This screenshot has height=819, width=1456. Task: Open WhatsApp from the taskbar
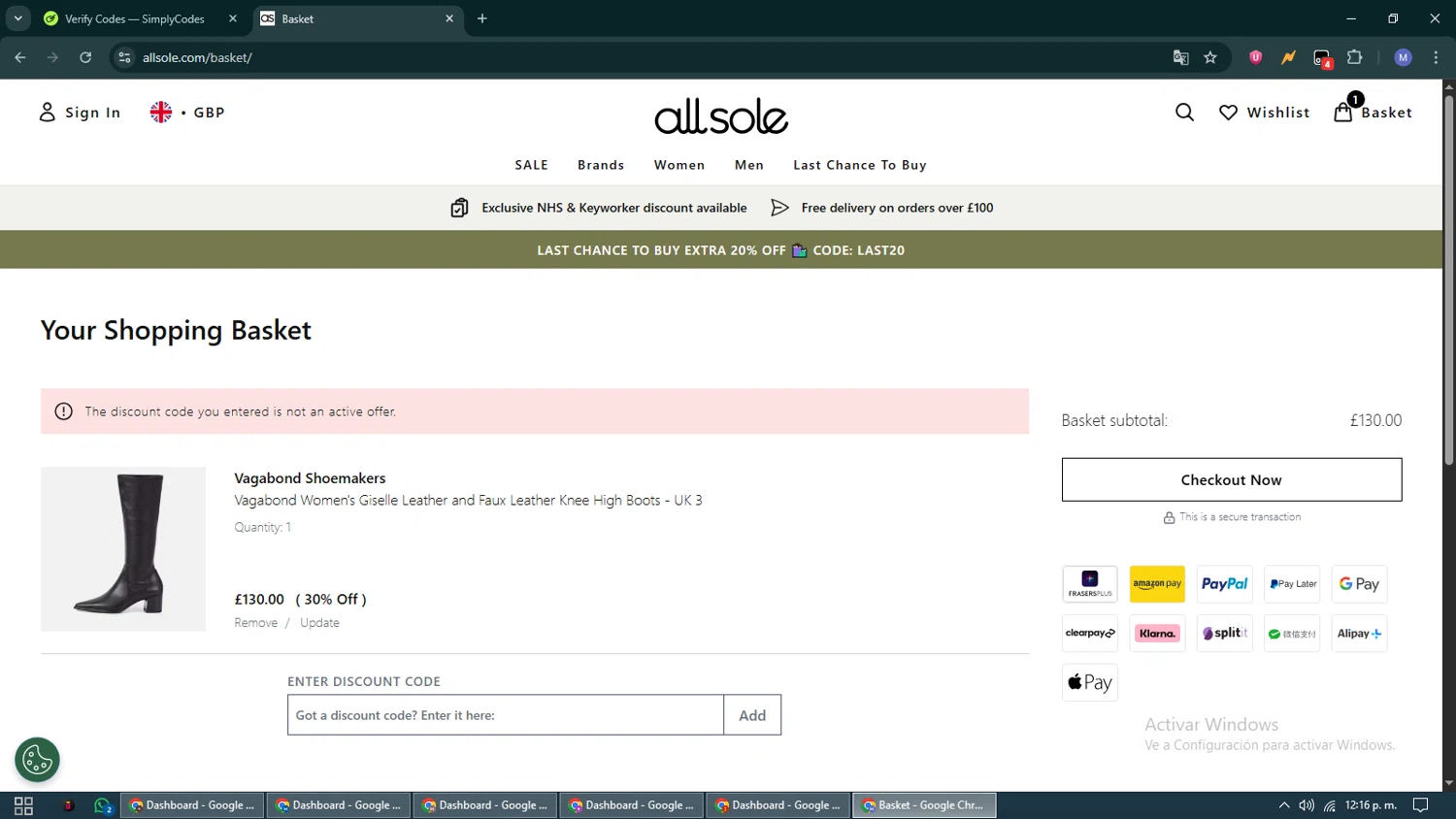(x=103, y=805)
